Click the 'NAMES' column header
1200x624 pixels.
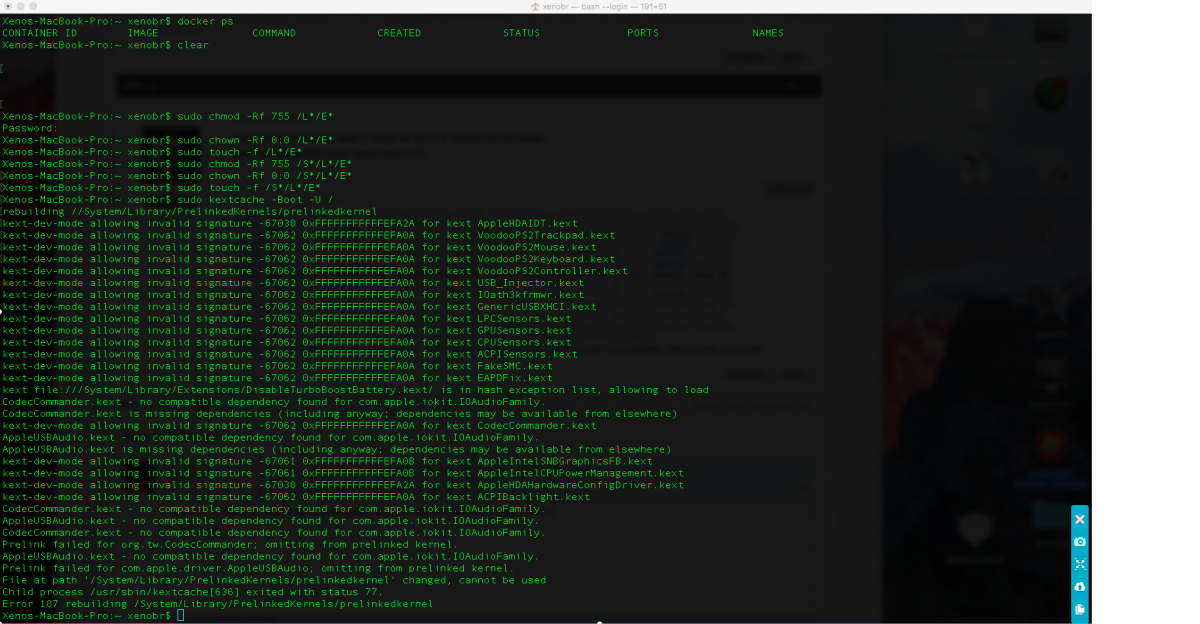[x=768, y=33]
